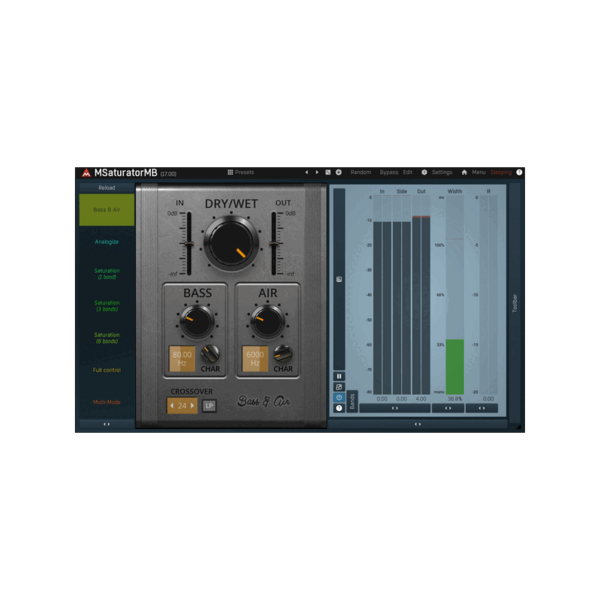The image size is (600, 600).
Task: Open the Presets grid browser
Action: [x=241, y=173]
